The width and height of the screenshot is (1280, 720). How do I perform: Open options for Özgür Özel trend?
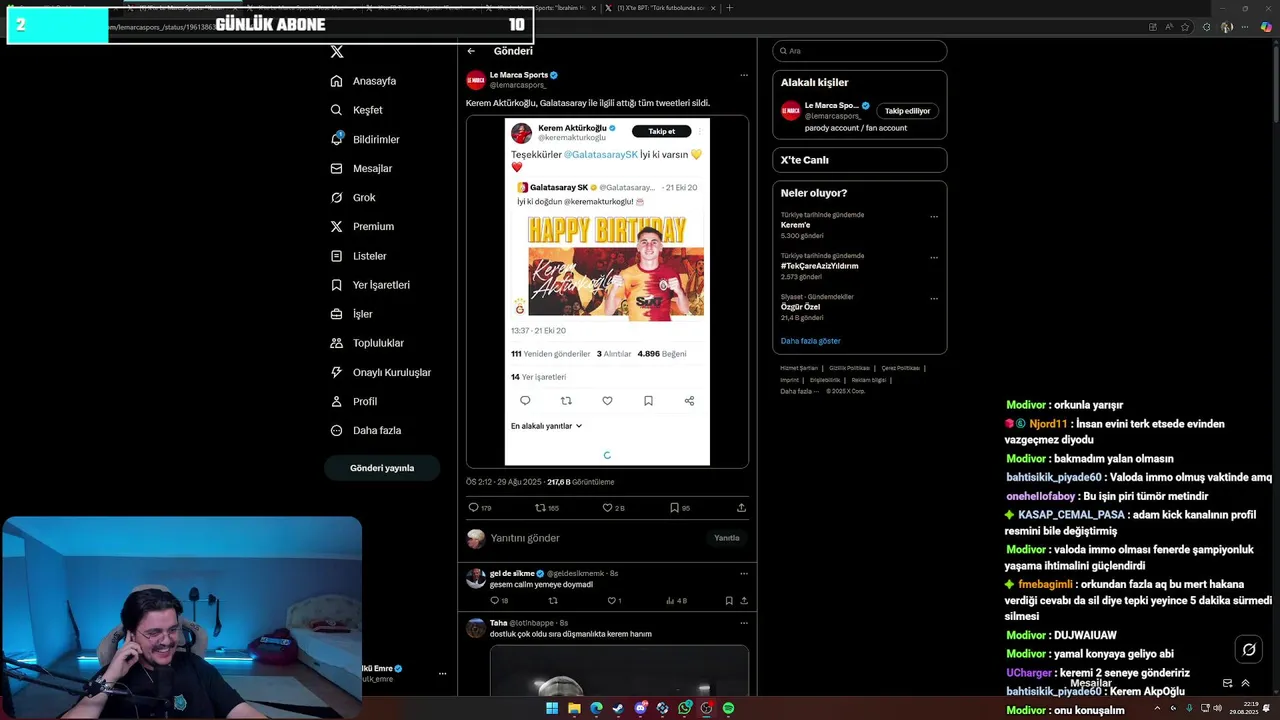[x=934, y=298]
